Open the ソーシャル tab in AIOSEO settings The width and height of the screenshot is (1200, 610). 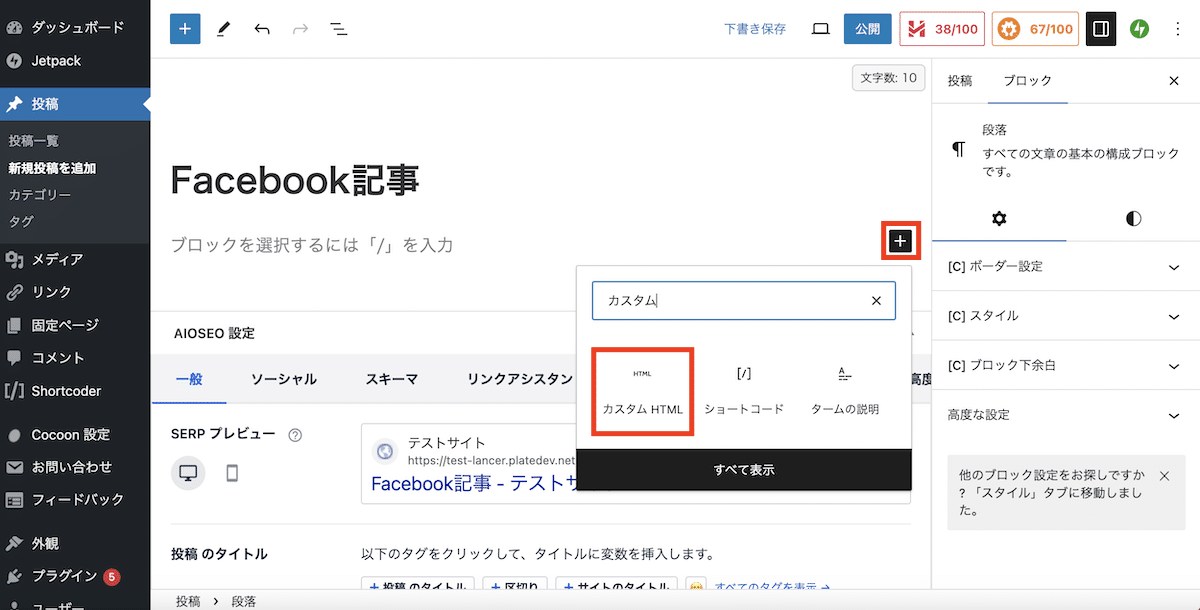[283, 379]
